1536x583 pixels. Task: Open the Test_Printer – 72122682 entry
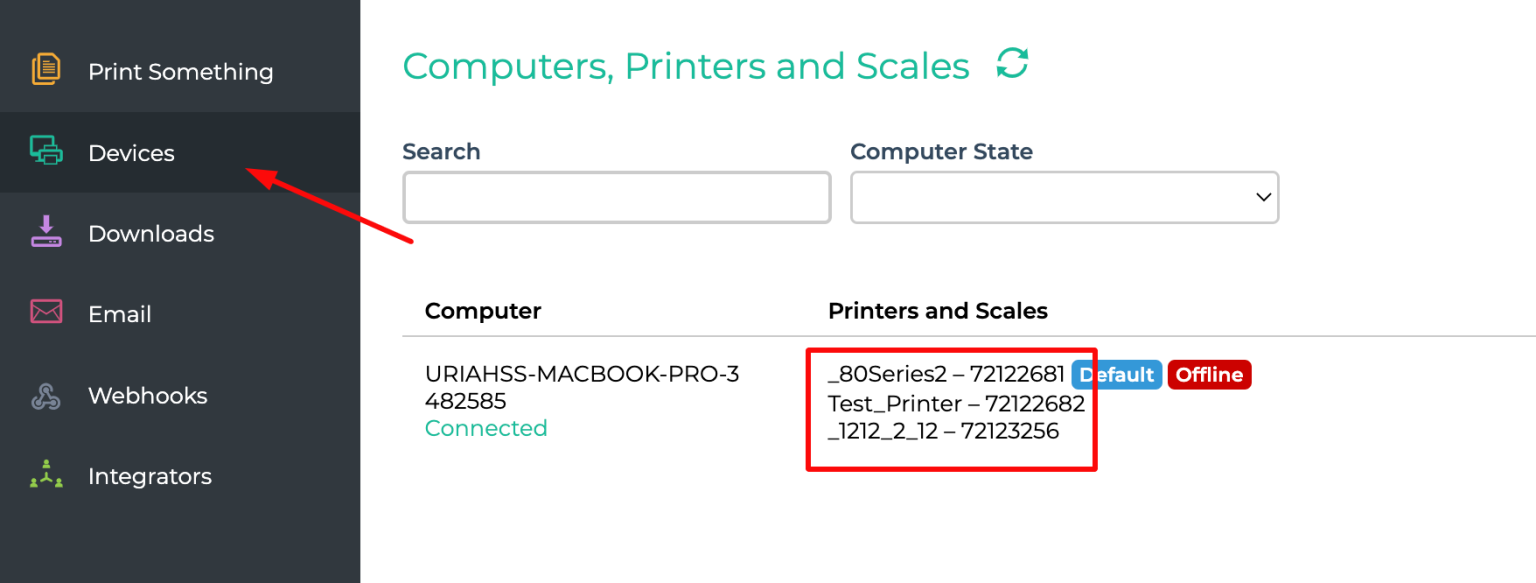coord(956,404)
